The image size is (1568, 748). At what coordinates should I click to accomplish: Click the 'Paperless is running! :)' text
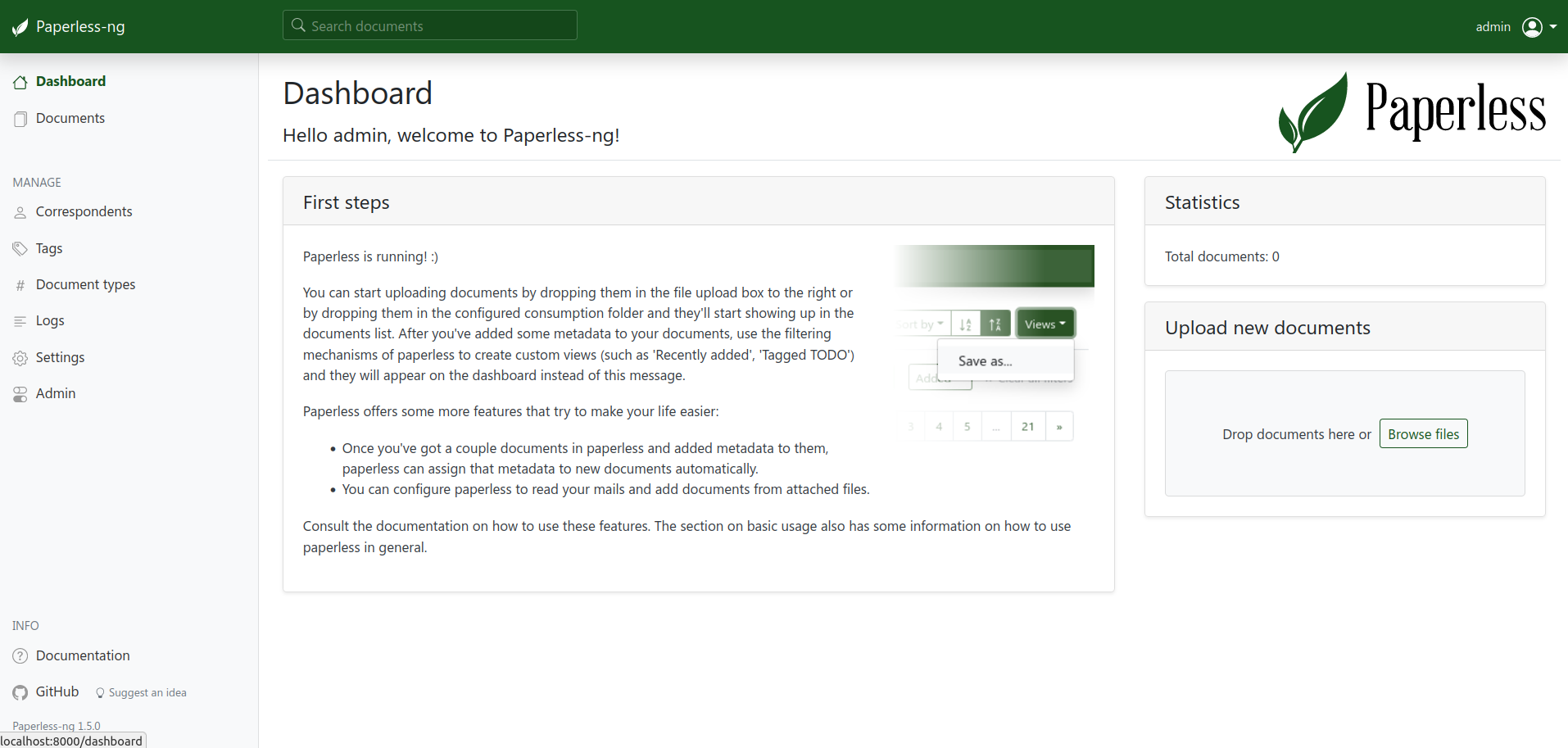coord(370,256)
